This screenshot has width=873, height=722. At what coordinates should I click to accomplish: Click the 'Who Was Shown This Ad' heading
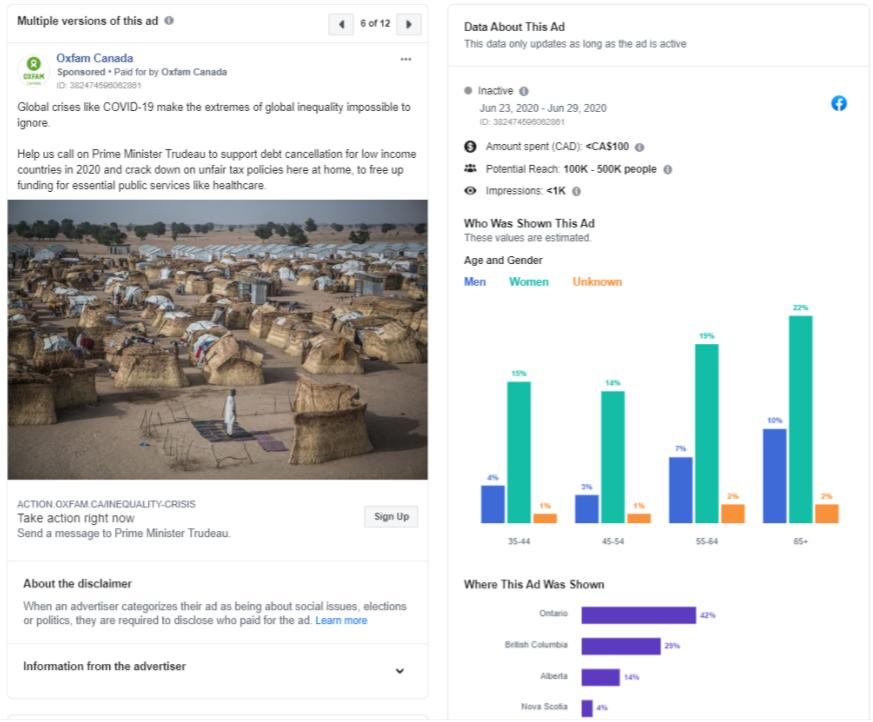click(x=529, y=223)
